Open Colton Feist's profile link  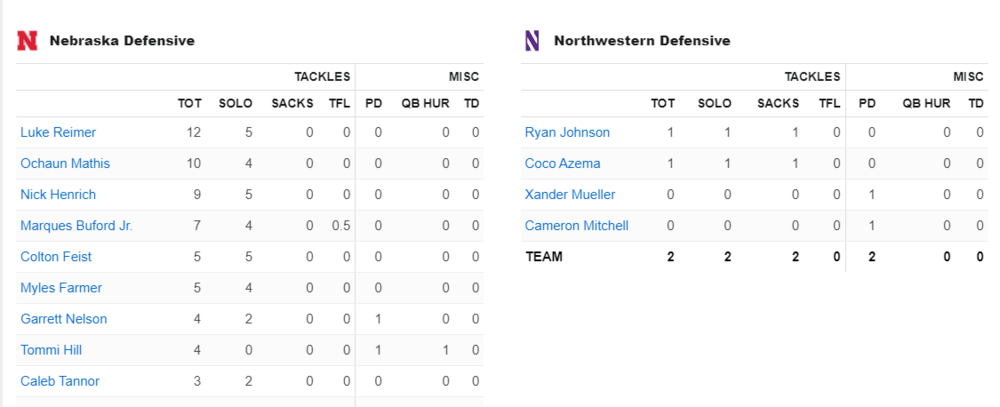[x=56, y=257]
